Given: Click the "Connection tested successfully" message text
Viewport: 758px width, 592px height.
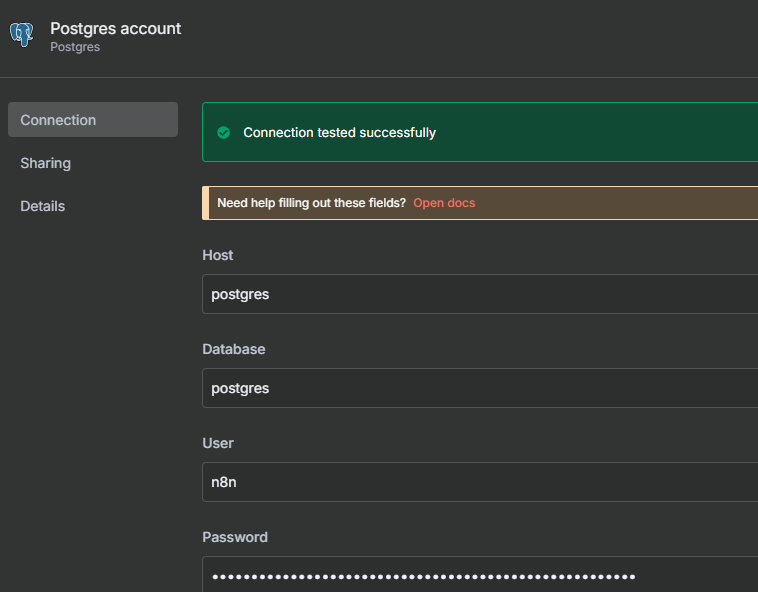Looking at the screenshot, I should (339, 132).
